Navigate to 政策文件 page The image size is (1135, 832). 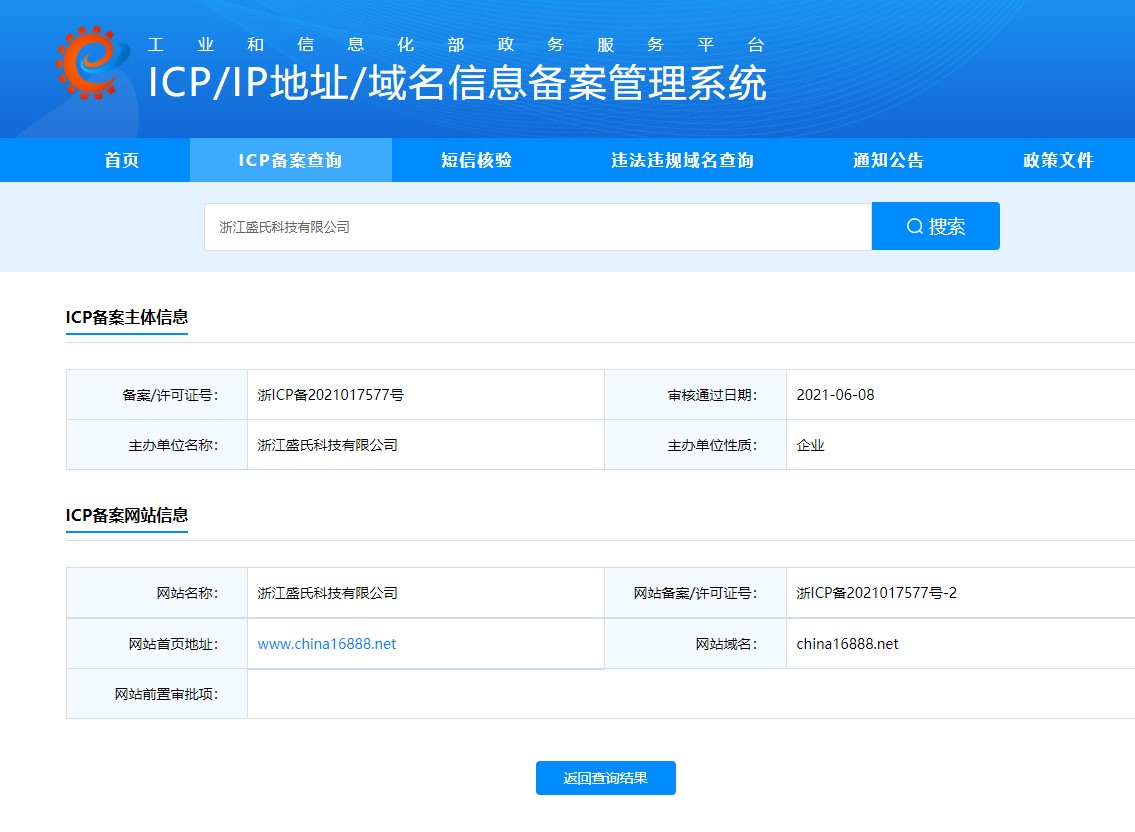tap(1058, 160)
